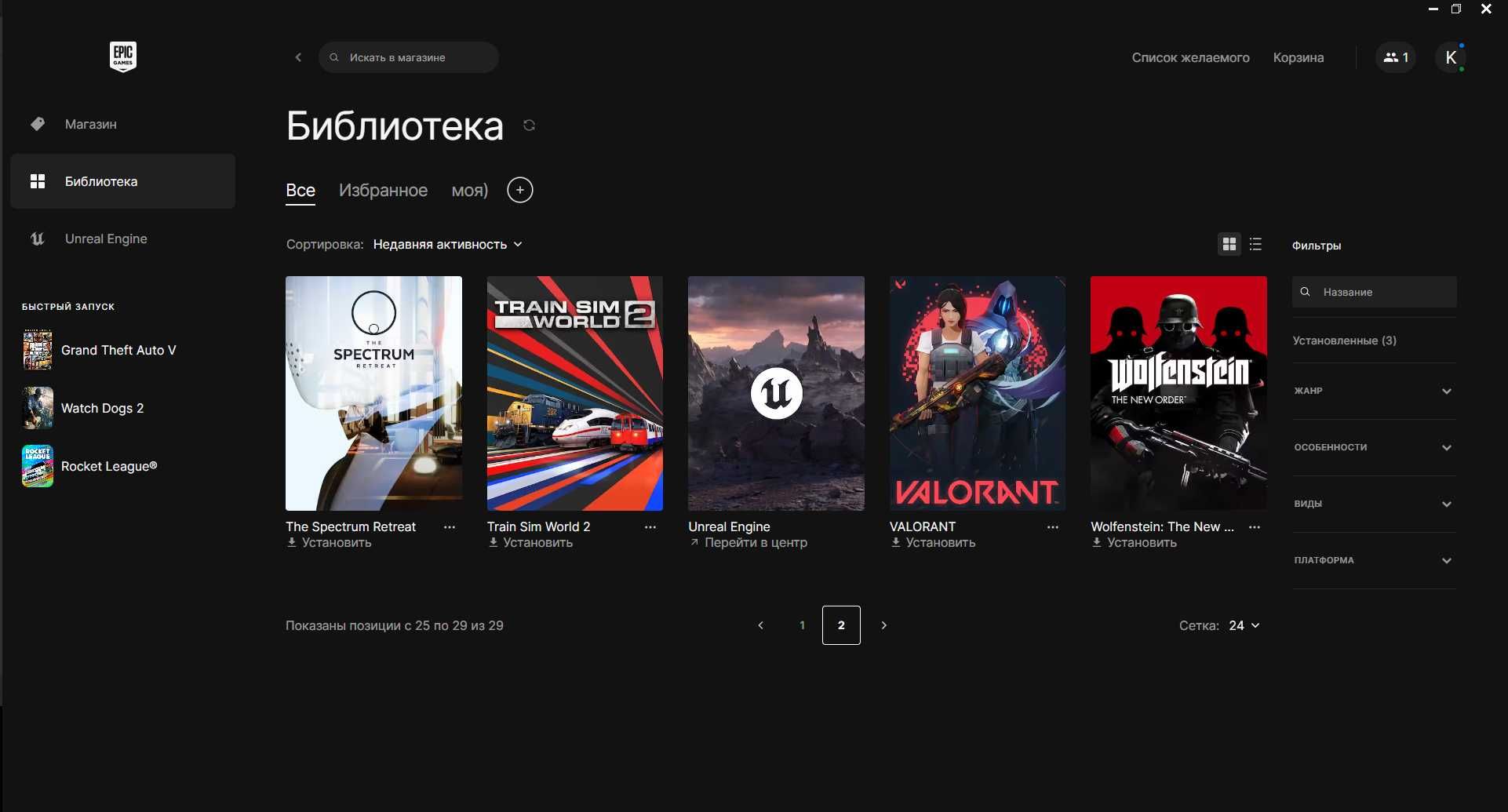Go to next page arrow
This screenshot has width=1508, height=812.
[x=884, y=625]
